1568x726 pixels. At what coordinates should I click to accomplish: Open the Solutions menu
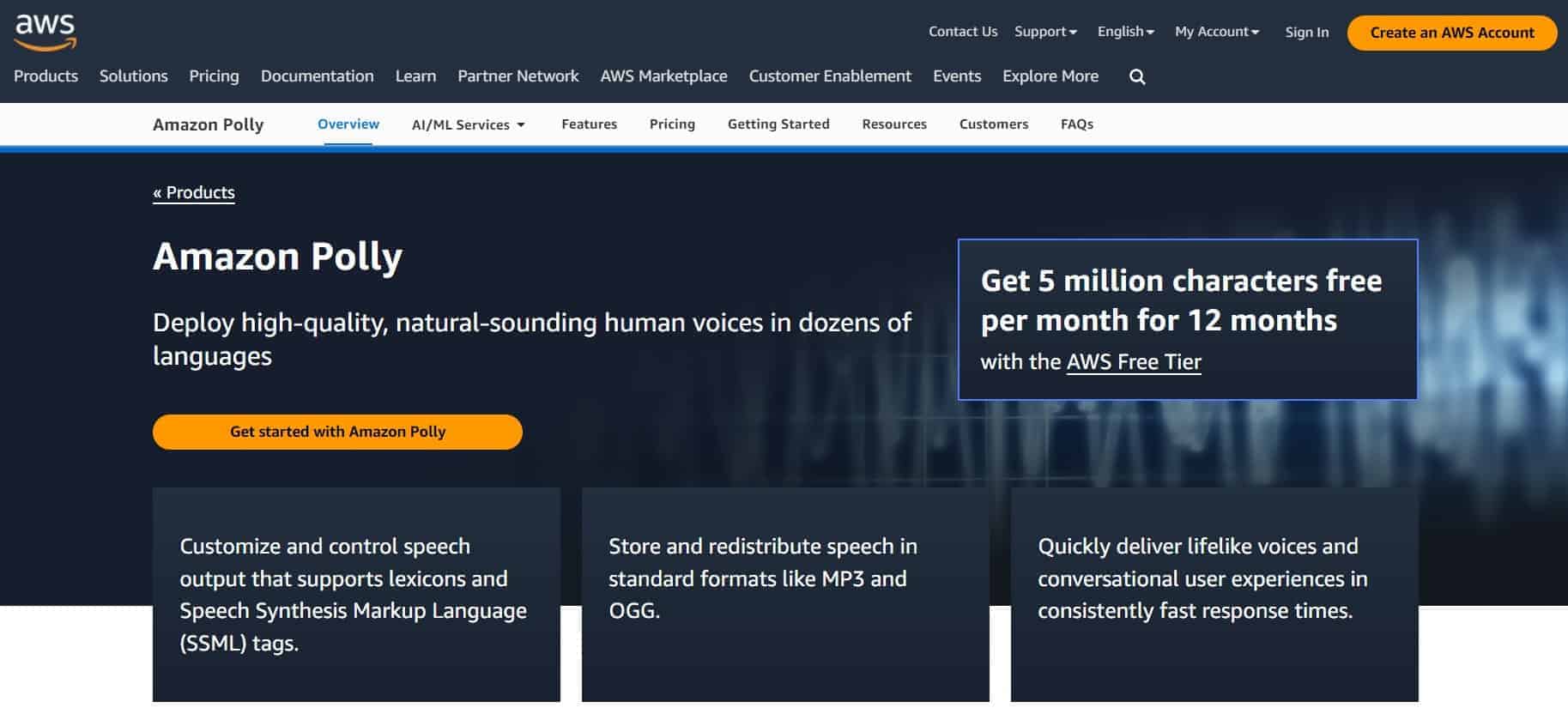(x=134, y=76)
